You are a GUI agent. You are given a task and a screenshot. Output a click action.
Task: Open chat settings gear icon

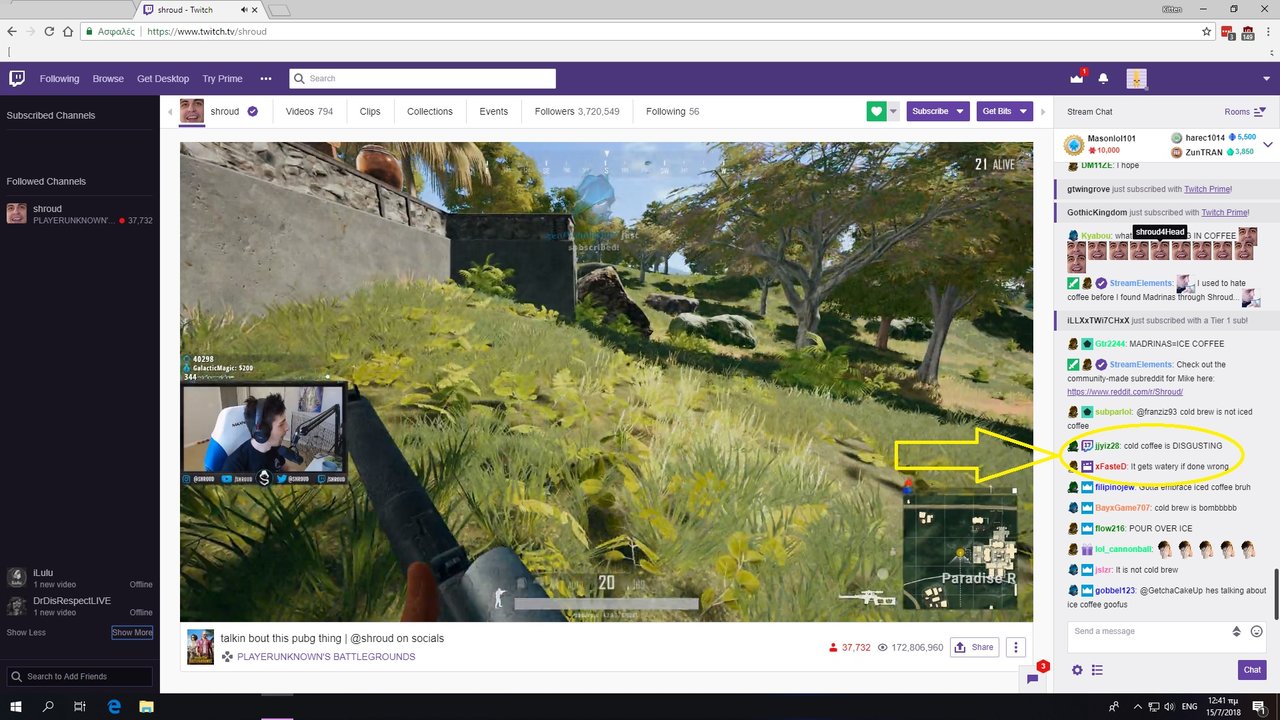click(x=1077, y=670)
